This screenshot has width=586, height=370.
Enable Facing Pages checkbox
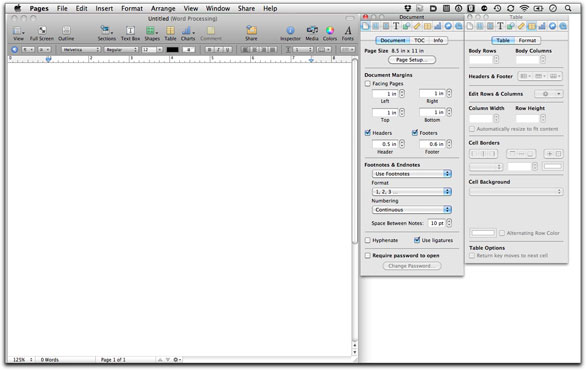(368, 84)
